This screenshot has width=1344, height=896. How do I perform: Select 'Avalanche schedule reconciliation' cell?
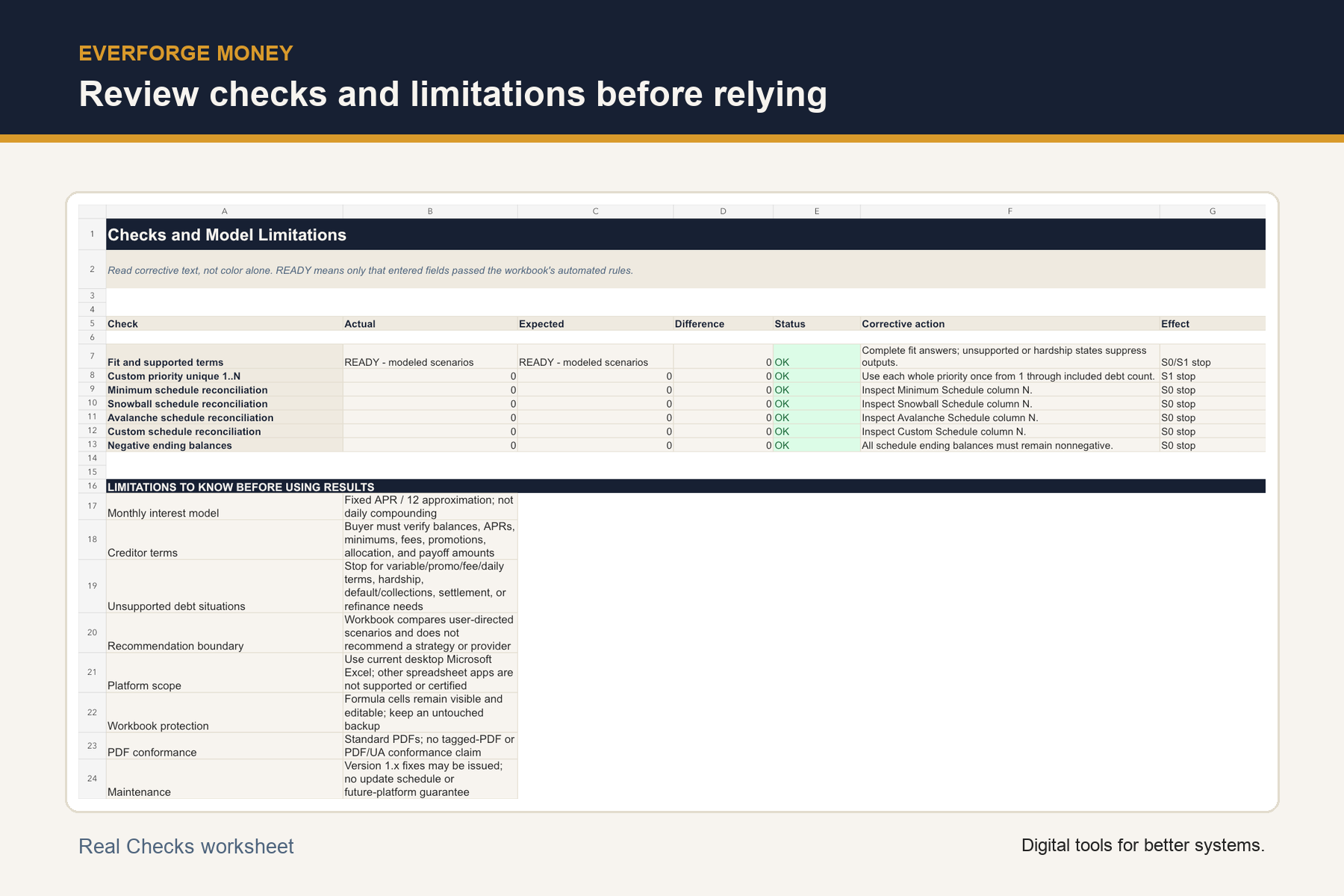click(x=224, y=417)
